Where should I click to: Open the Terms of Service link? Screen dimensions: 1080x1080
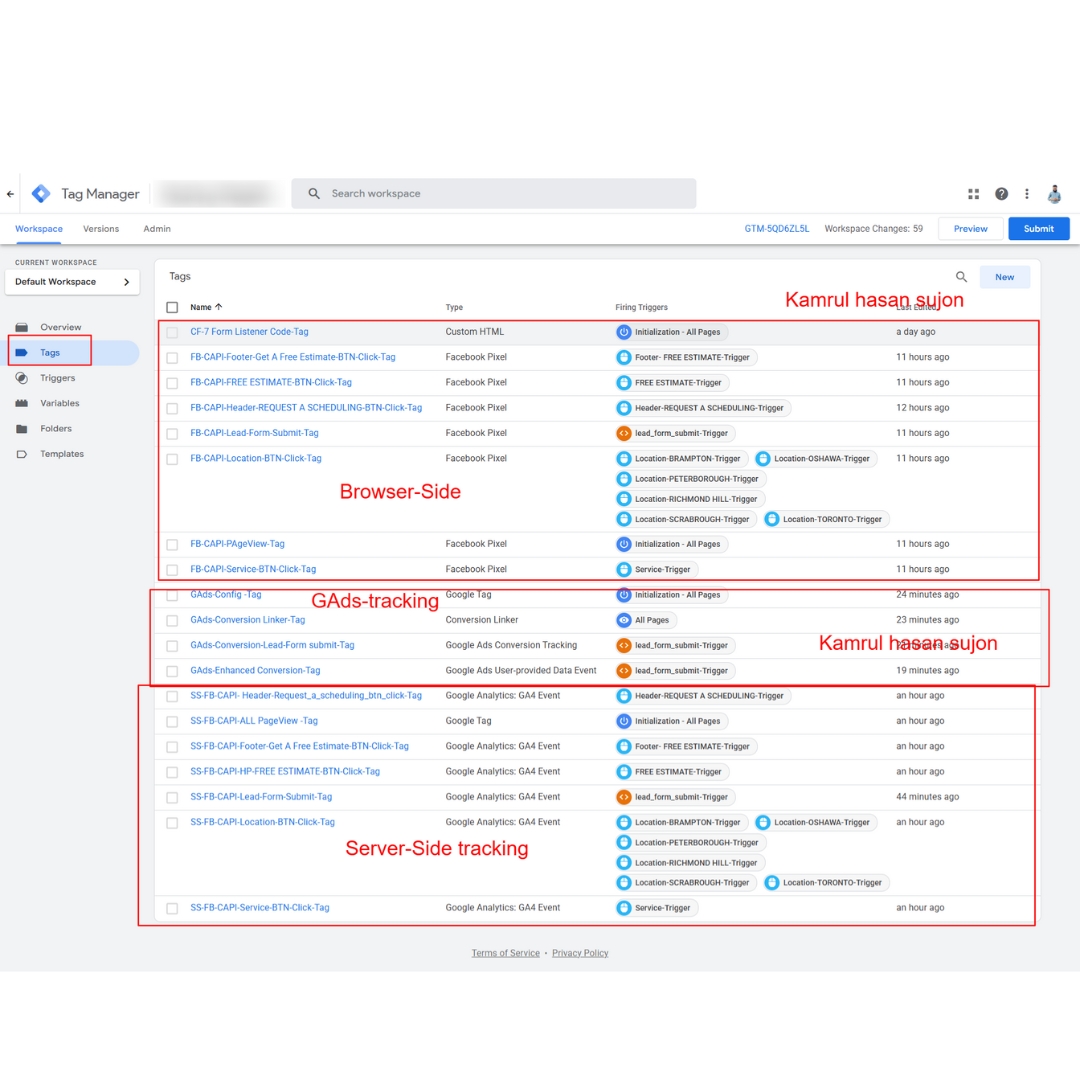pyautogui.click(x=506, y=953)
